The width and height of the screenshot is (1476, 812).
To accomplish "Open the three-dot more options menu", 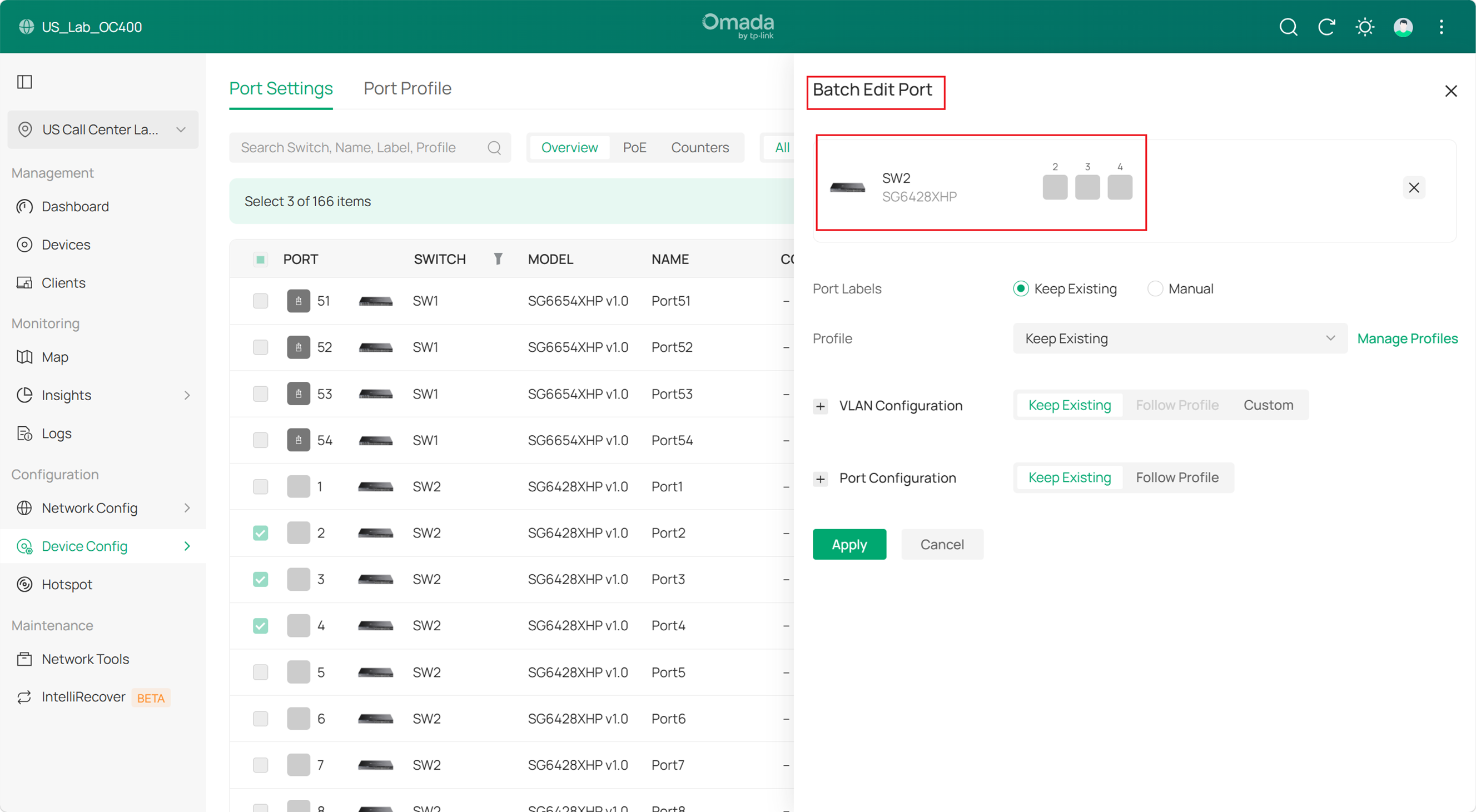I will click(1441, 27).
